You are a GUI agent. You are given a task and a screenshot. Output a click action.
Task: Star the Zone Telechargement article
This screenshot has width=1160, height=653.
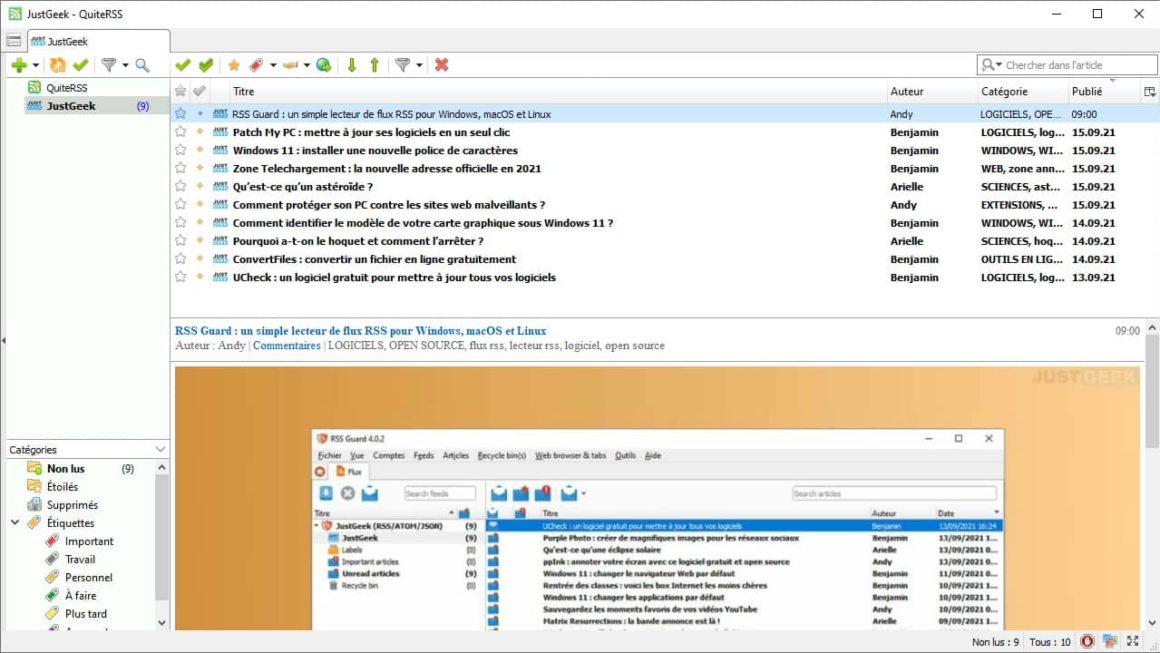coord(181,168)
